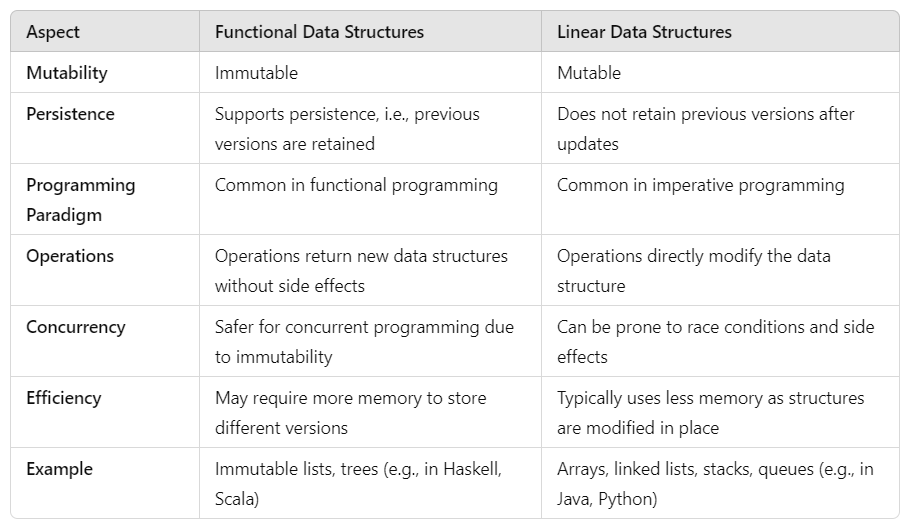Click the Aspect column header
The height and width of the screenshot is (527, 907).
click(x=53, y=32)
